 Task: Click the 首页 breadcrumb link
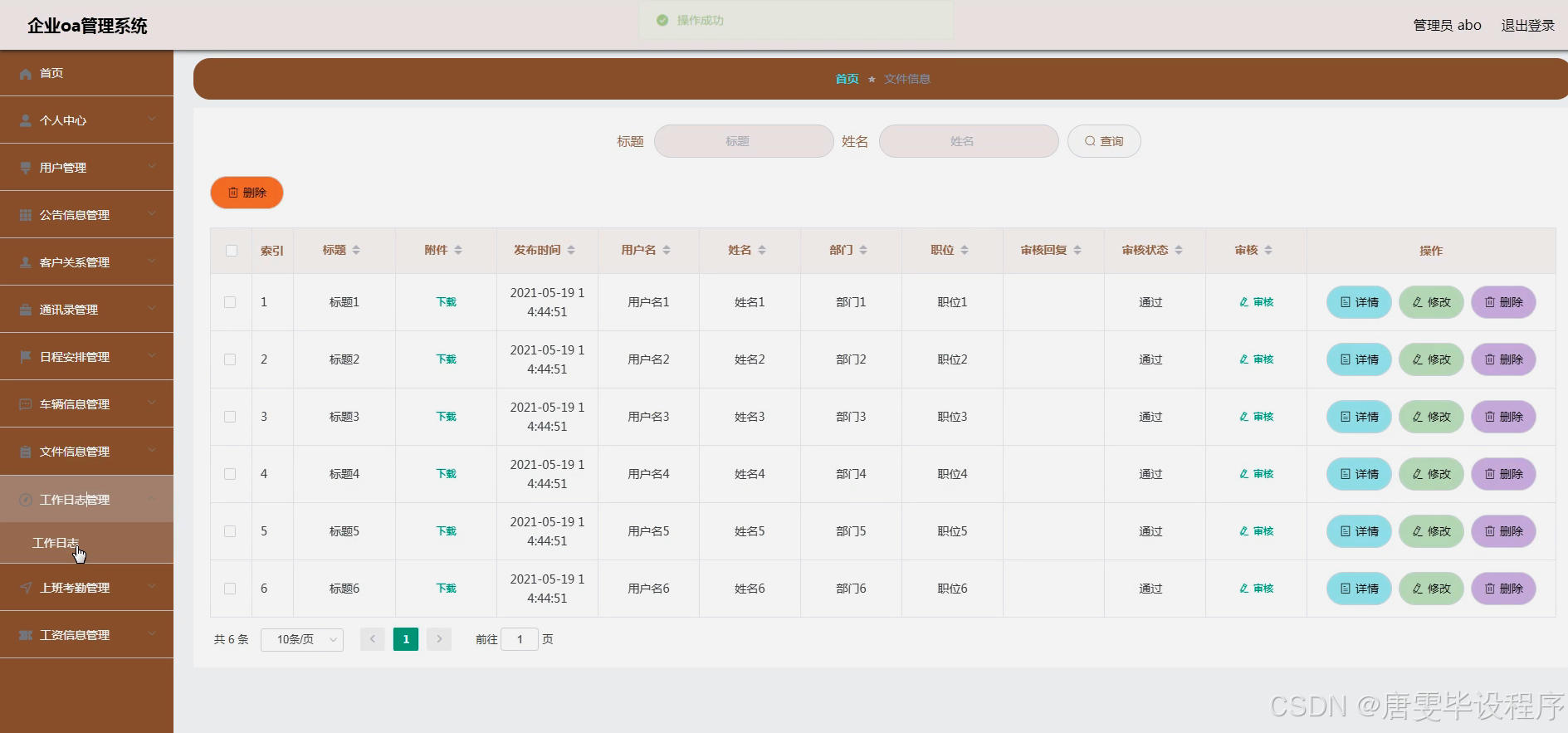(x=847, y=79)
